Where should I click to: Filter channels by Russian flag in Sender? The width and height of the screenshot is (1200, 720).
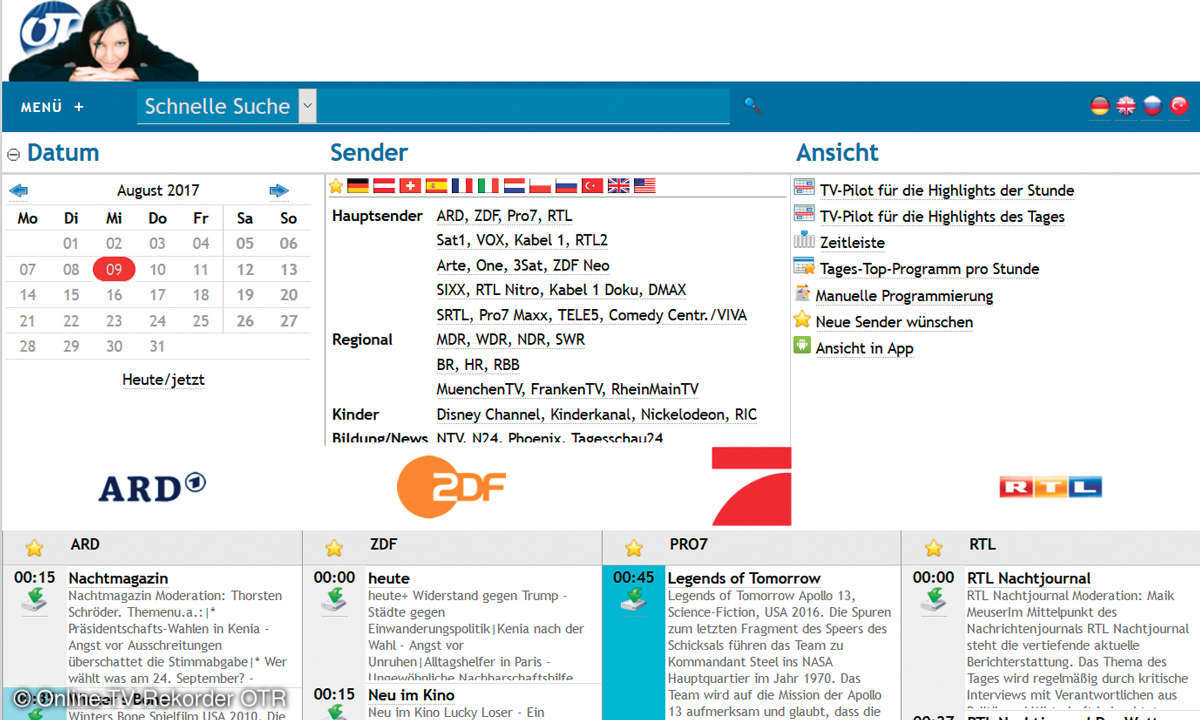click(x=566, y=186)
